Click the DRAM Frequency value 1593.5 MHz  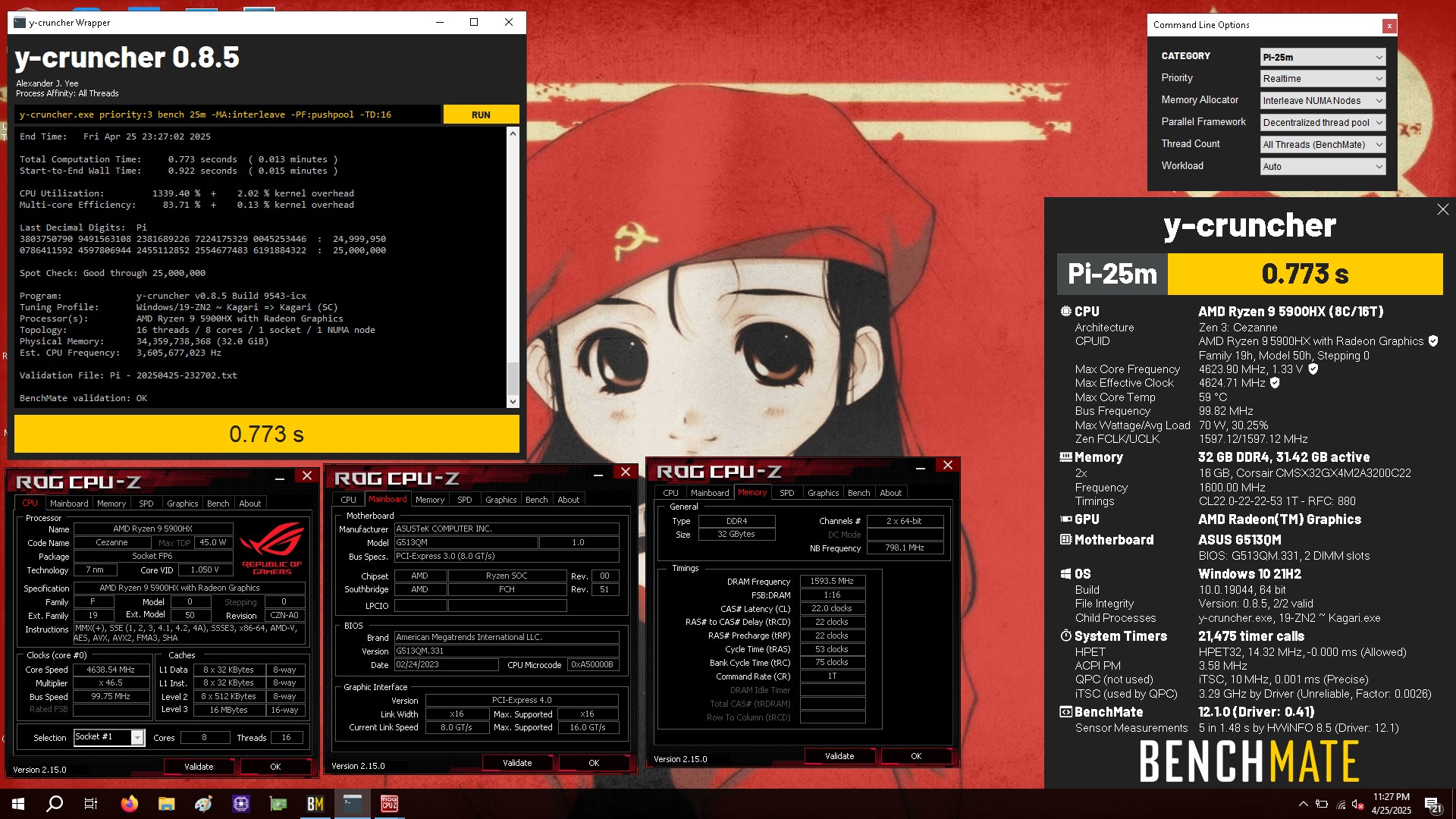[832, 582]
